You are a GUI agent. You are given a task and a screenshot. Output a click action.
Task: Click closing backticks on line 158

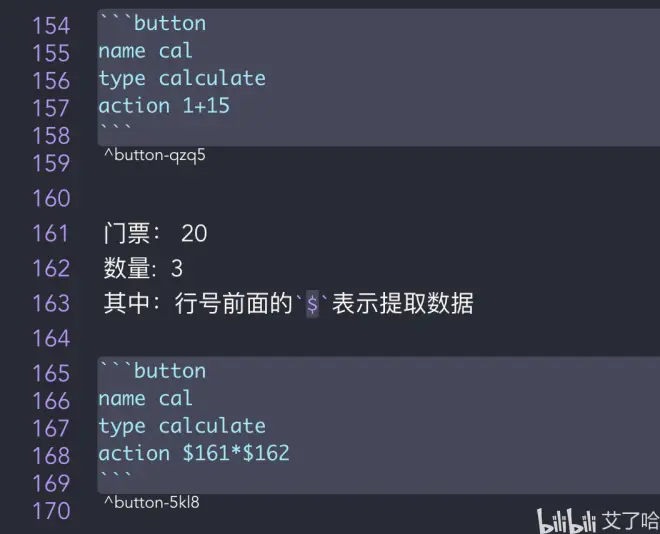[x=116, y=128]
